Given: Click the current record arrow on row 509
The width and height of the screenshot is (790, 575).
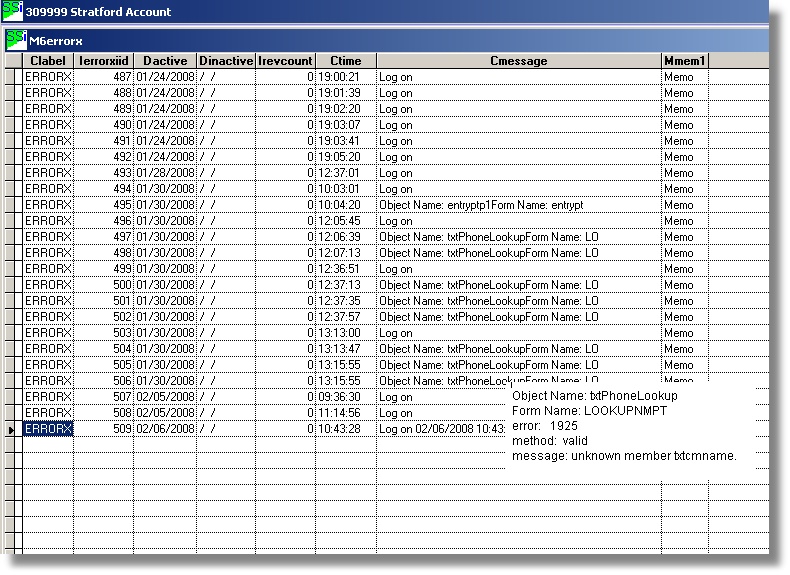Looking at the screenshot, I should pos(12,429).
